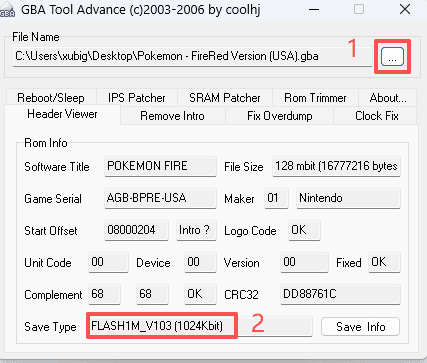
Task: Open the file browse '...' button
Action: click(x=392, y=57)
